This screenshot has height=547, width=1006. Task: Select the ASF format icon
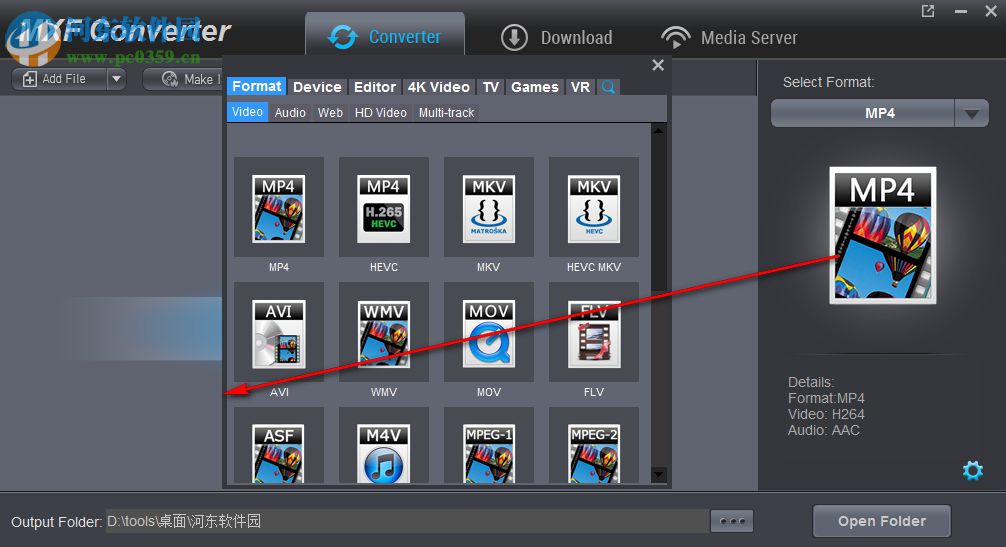pyautogui.click(x=278, y=453)
